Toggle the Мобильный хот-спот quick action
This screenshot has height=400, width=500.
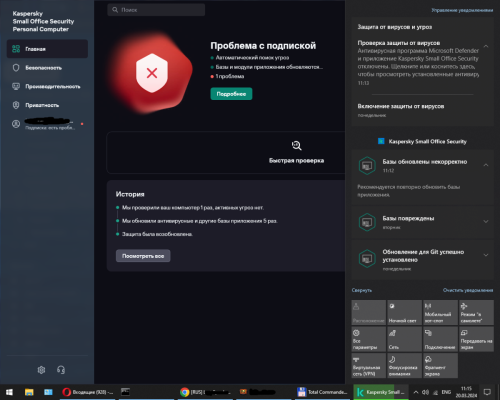440,312
